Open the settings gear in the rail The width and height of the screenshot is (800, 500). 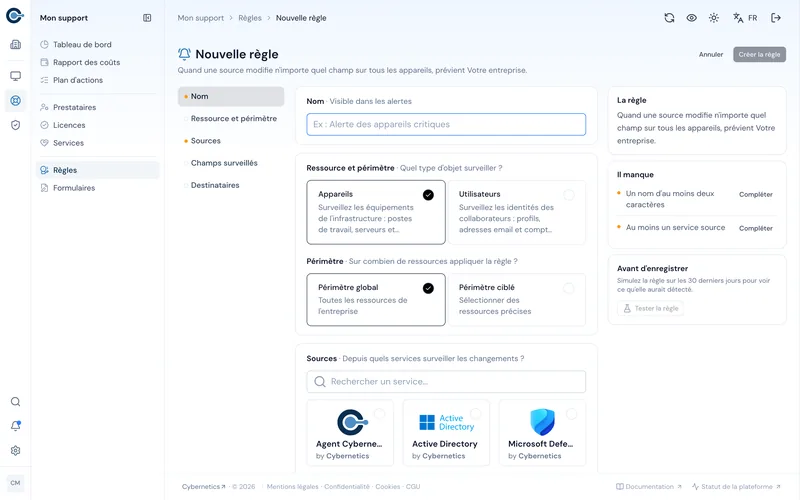[15, 451]
